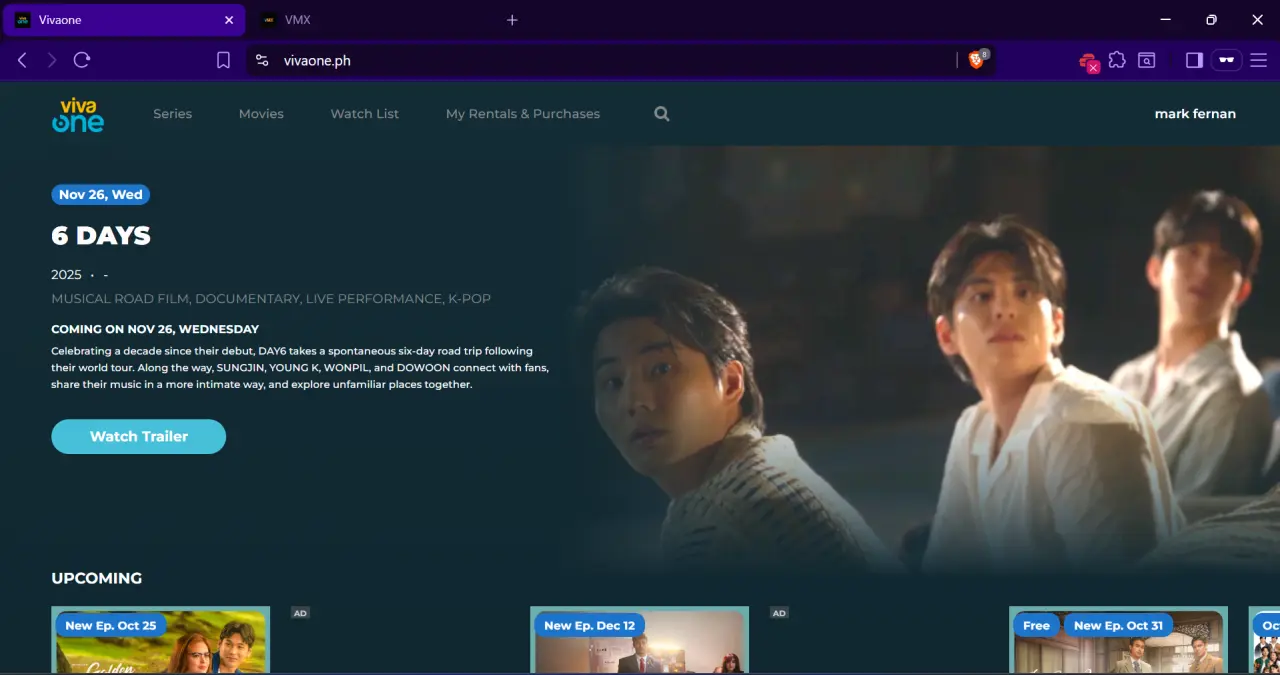Click the browser forward arrow

(x=52, y=60)
